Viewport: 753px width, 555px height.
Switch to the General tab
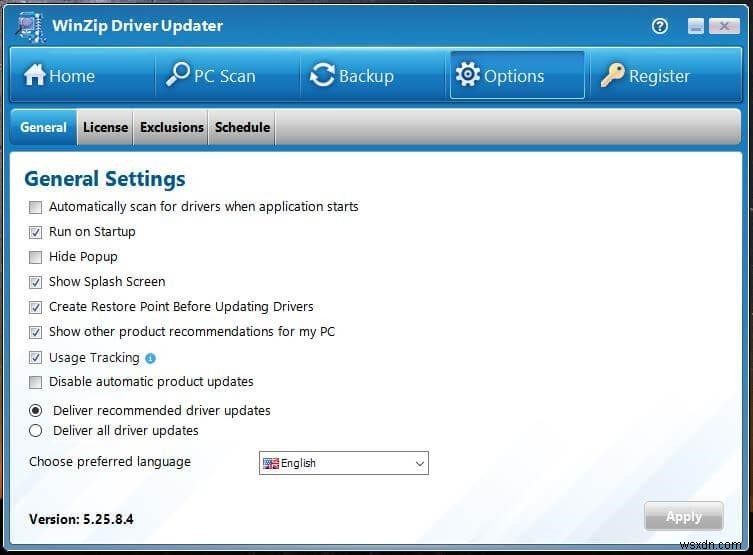point(43,127)
